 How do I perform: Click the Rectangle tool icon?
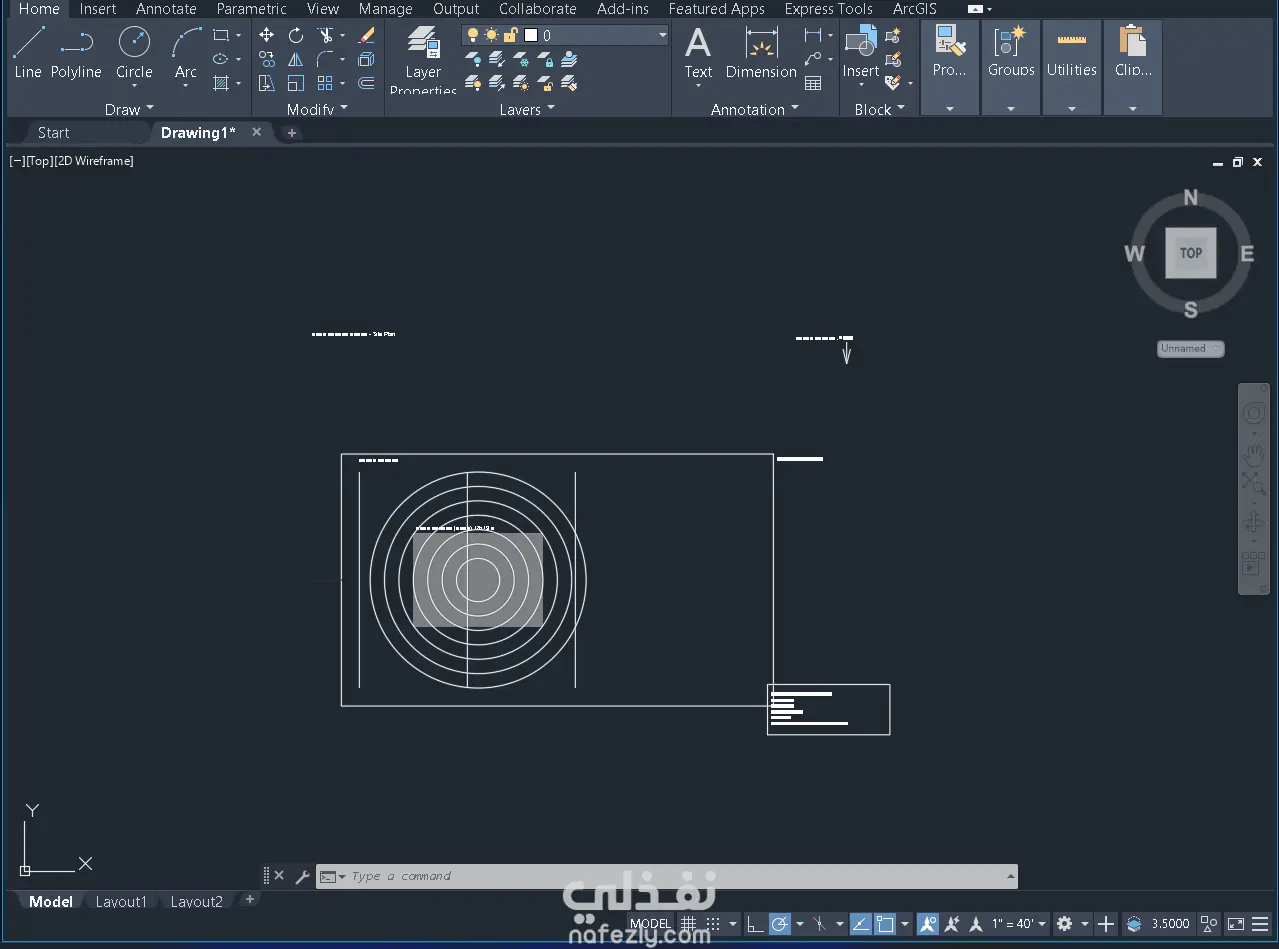(x=221, y=35)
